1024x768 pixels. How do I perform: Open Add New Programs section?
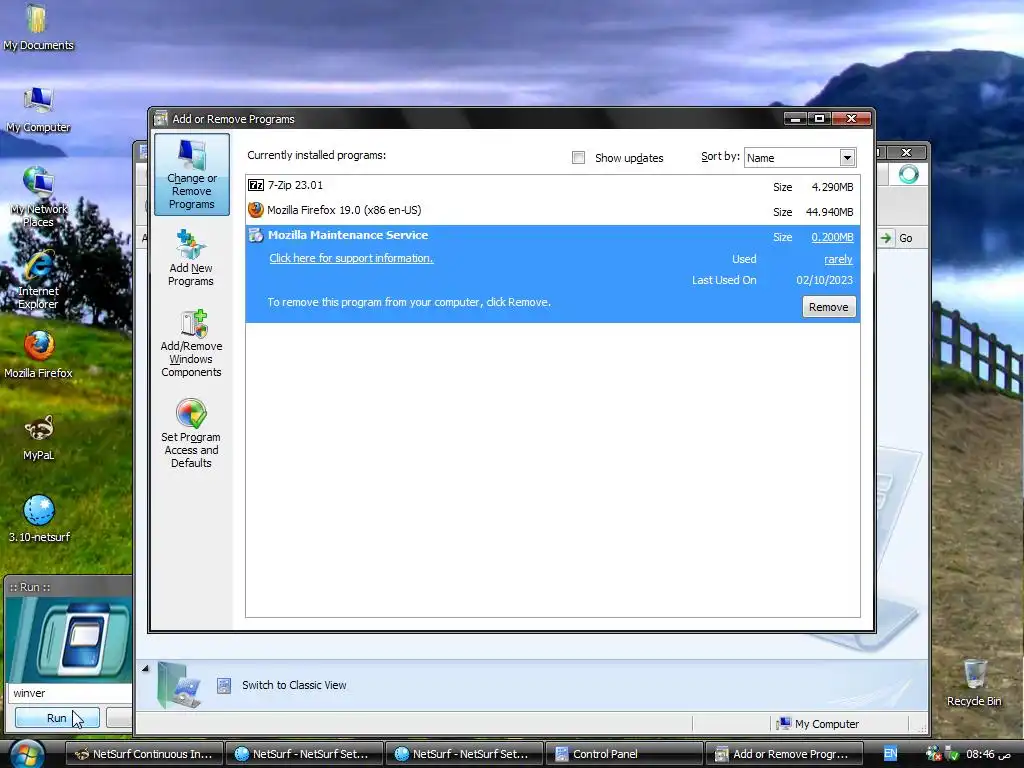point(191,257)
